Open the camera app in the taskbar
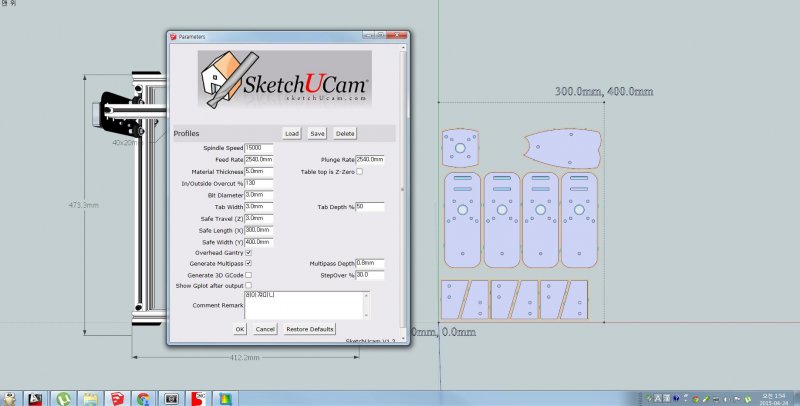 click(x=171, y=397)
